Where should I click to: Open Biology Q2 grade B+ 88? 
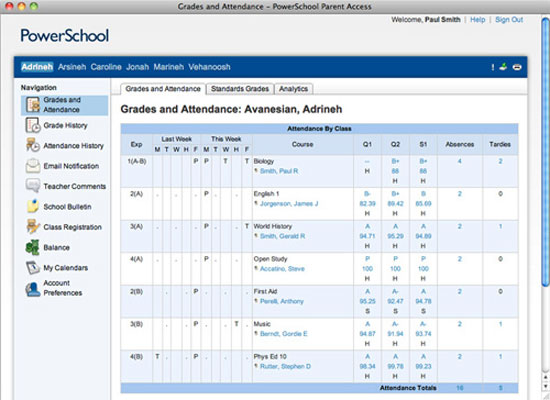tap(395, 166)
